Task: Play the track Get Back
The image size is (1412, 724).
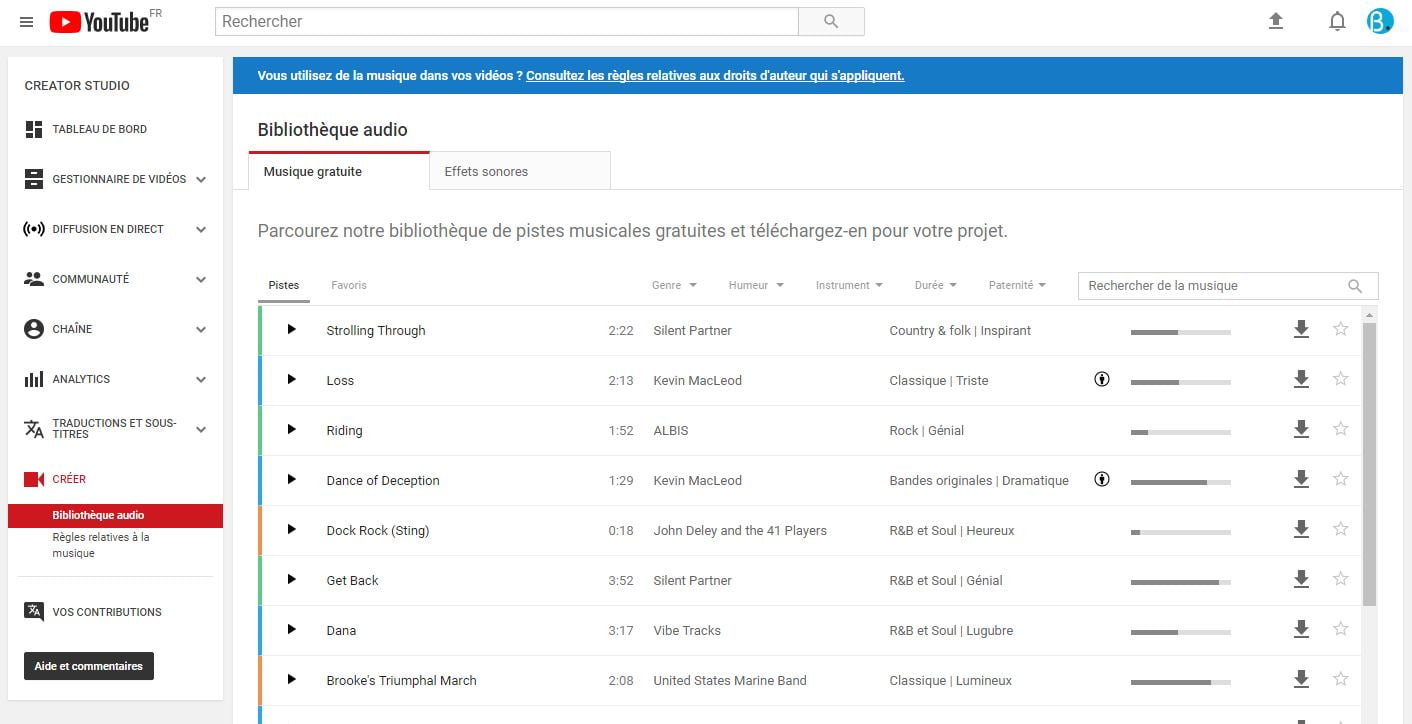Action: 292,579
